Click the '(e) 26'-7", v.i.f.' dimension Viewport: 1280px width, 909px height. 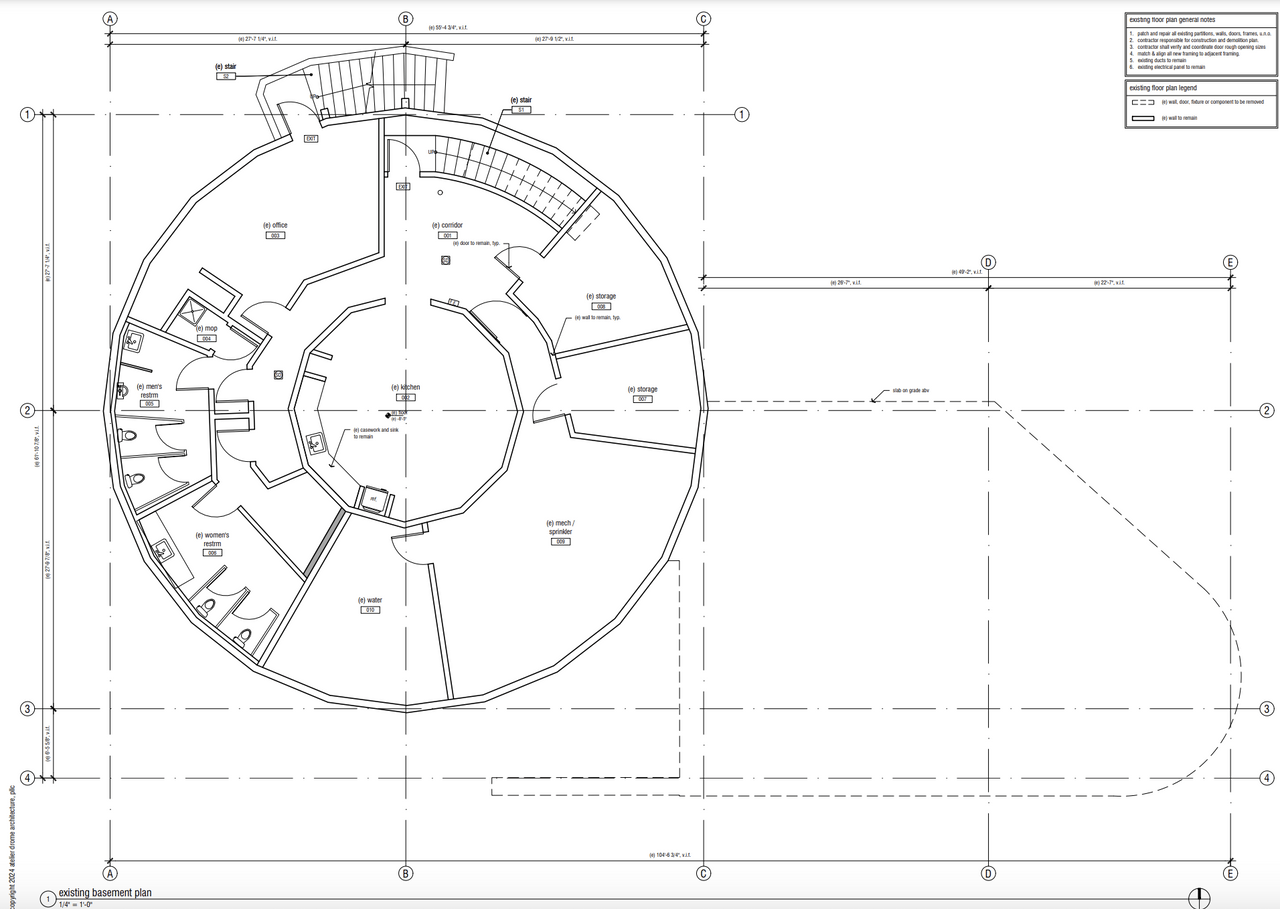(x=846, y=283)
